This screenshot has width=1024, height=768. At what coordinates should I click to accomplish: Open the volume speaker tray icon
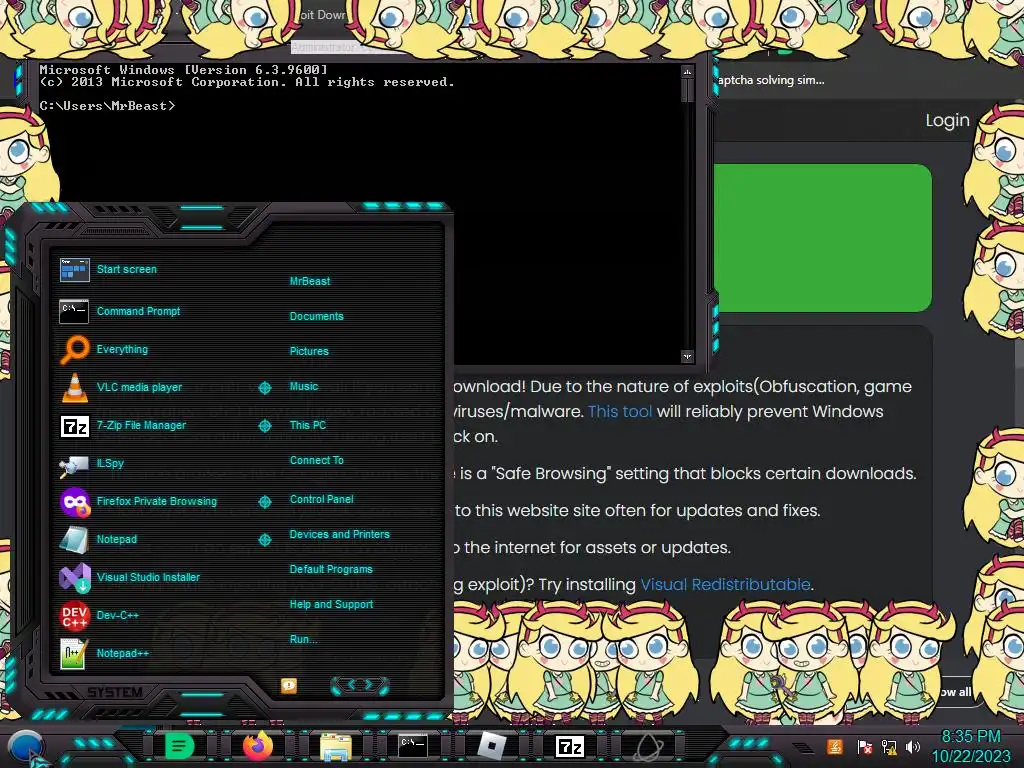tap(913, 746)
